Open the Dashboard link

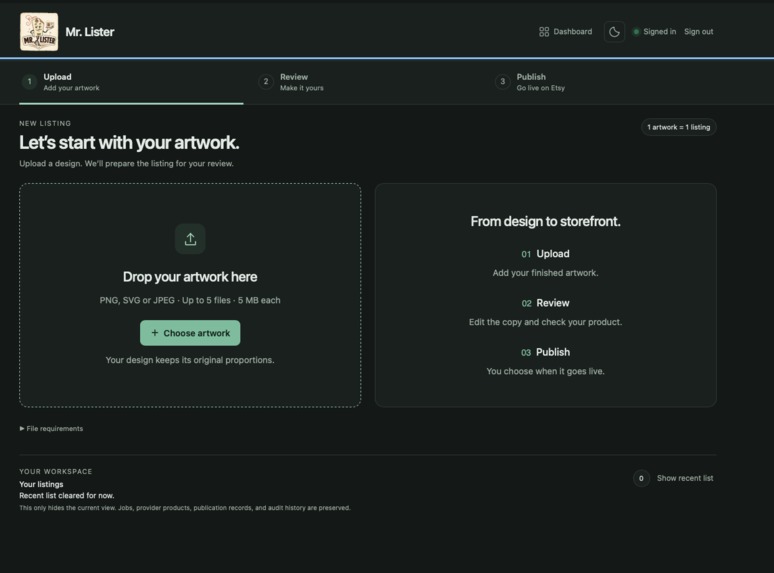click(566, 32)
